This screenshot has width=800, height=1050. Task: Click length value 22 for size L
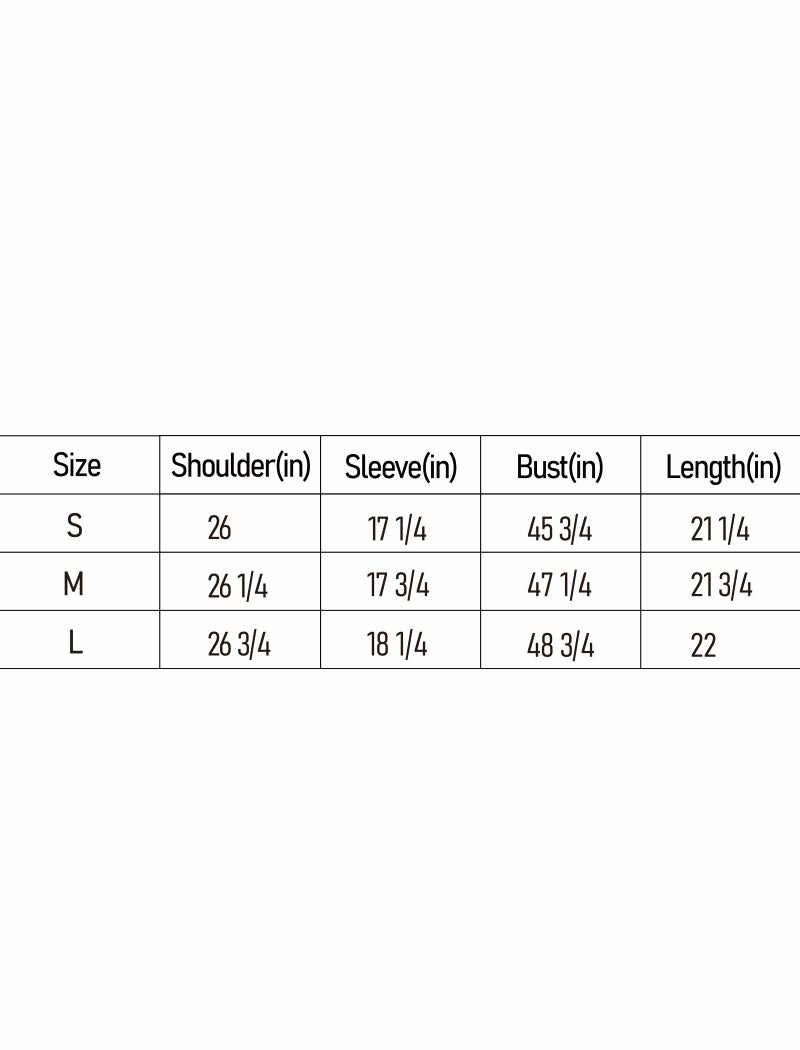[703, 646]
